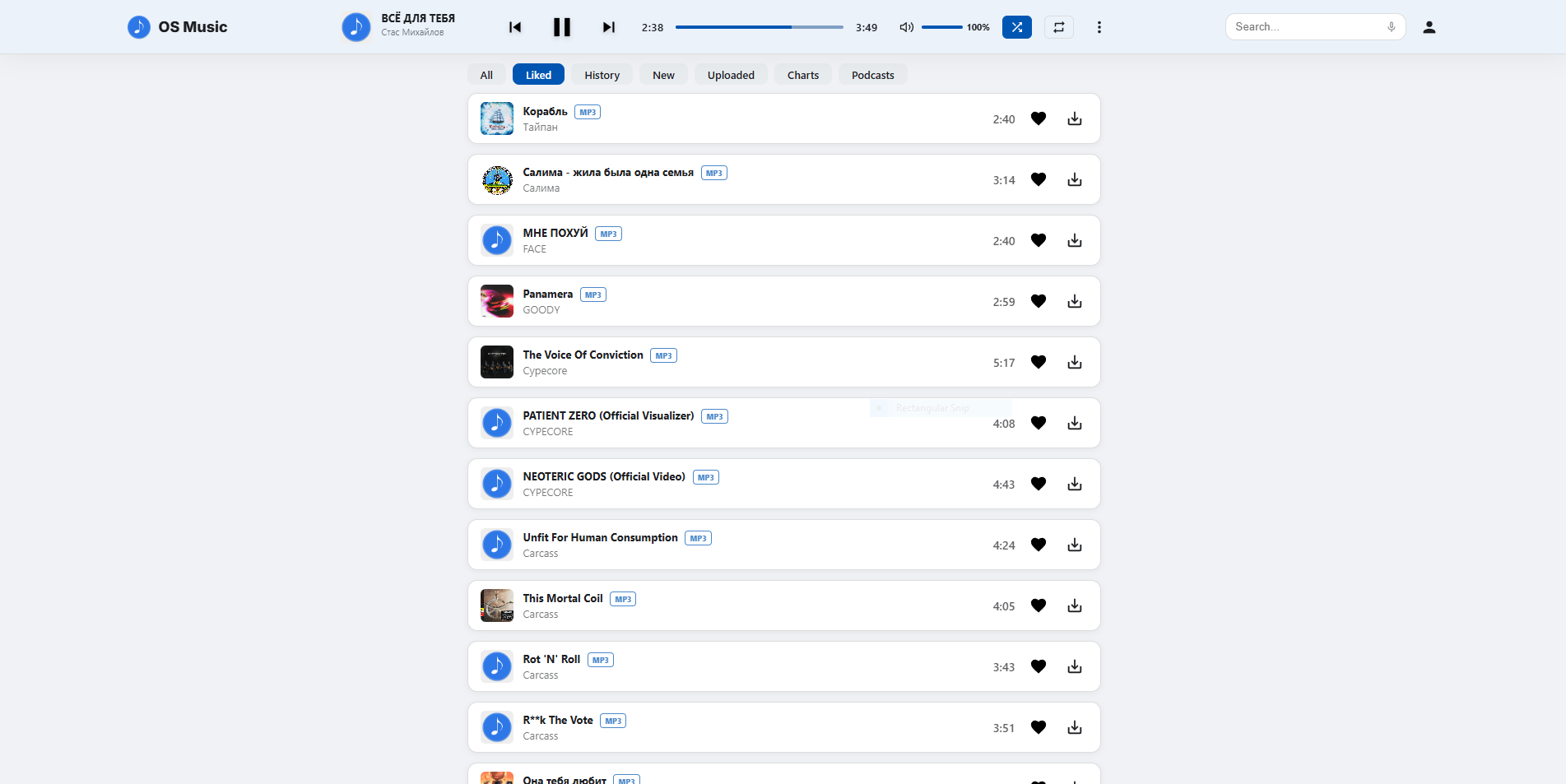
Task: Click This Mortal Coil cover thumbnail
Action: (497, 605)
